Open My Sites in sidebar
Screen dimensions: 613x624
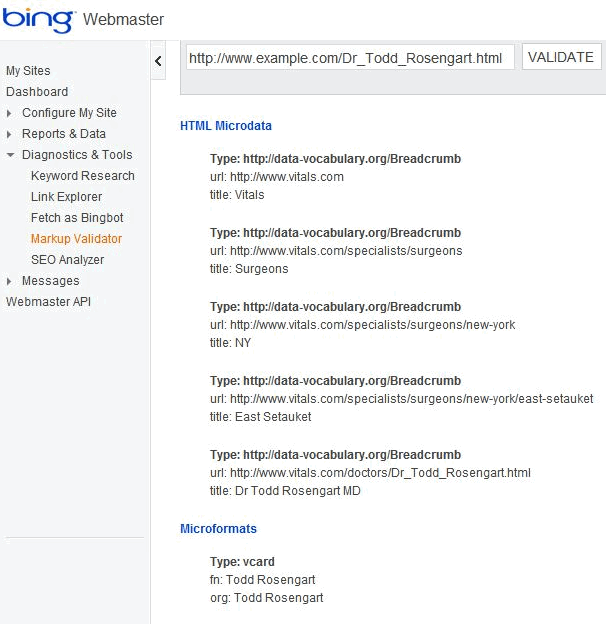[28, 71]
